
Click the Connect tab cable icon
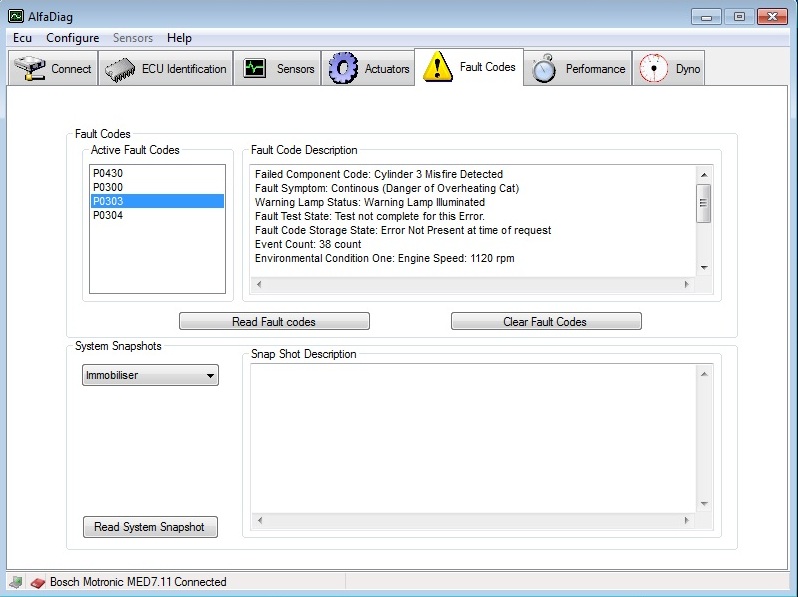(x=29, y=69)
